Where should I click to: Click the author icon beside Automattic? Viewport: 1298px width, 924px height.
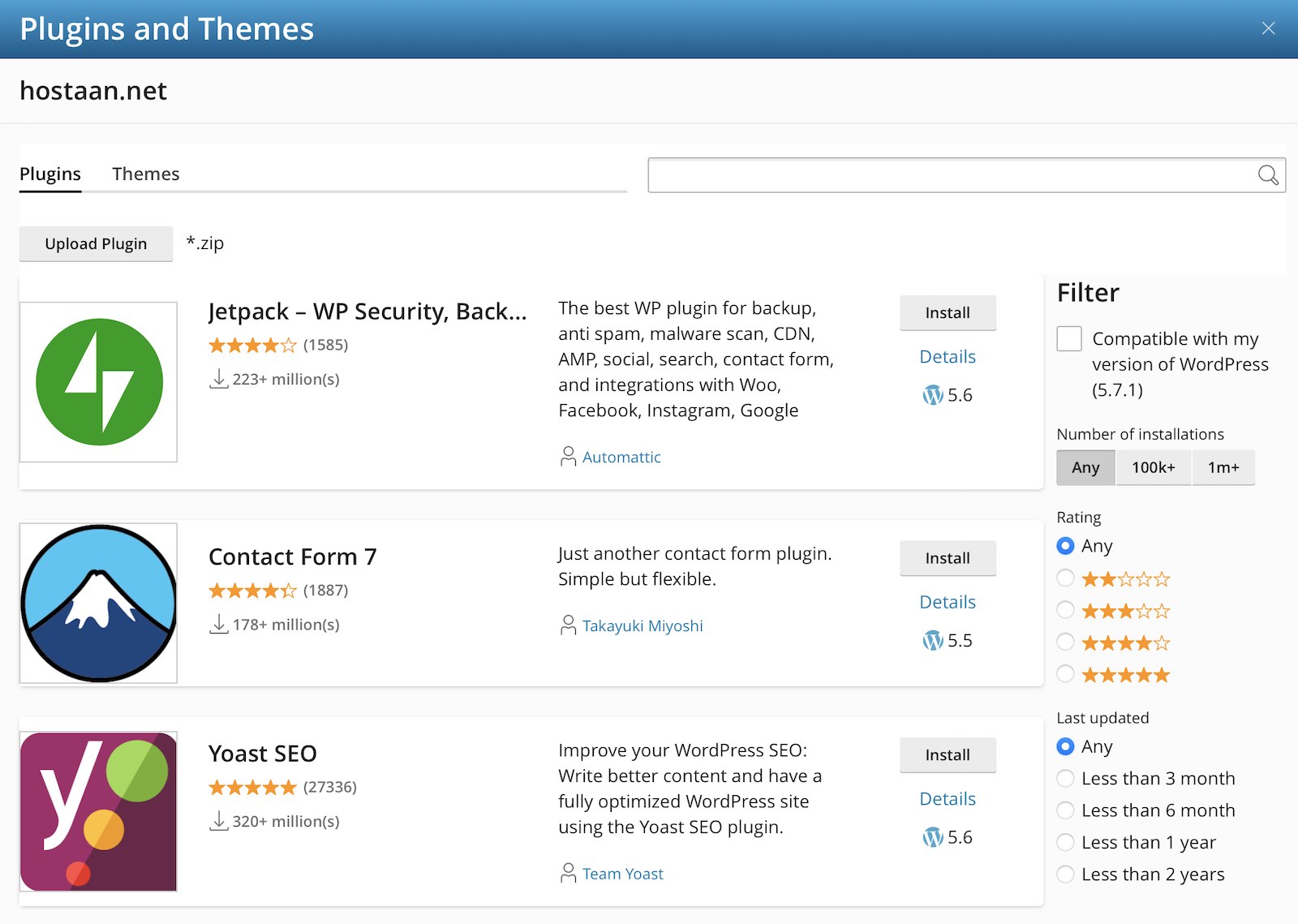568,457
